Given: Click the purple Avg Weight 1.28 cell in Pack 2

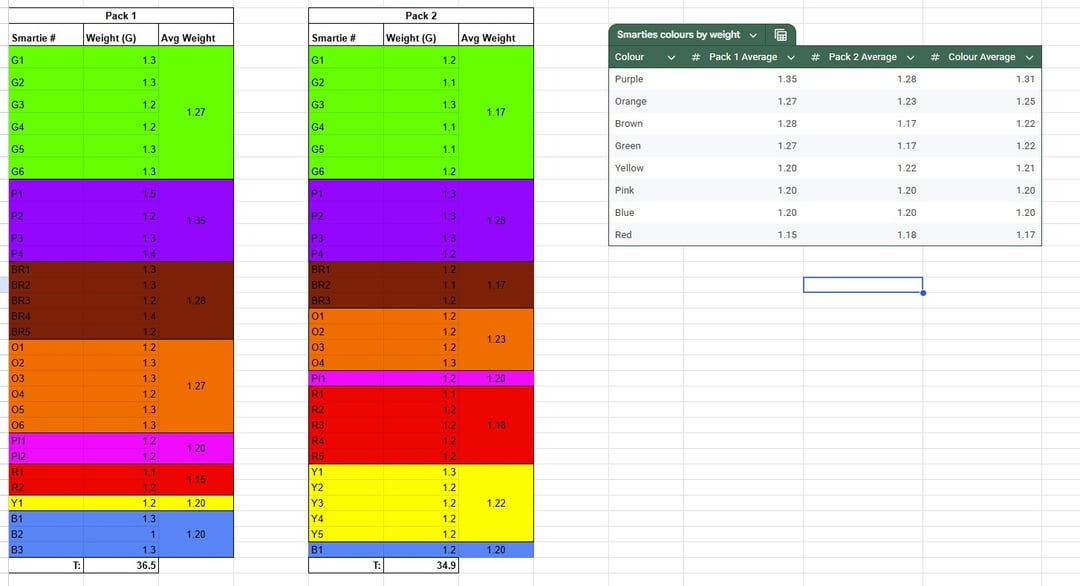Looking at the screenshot, I should 496,220.
